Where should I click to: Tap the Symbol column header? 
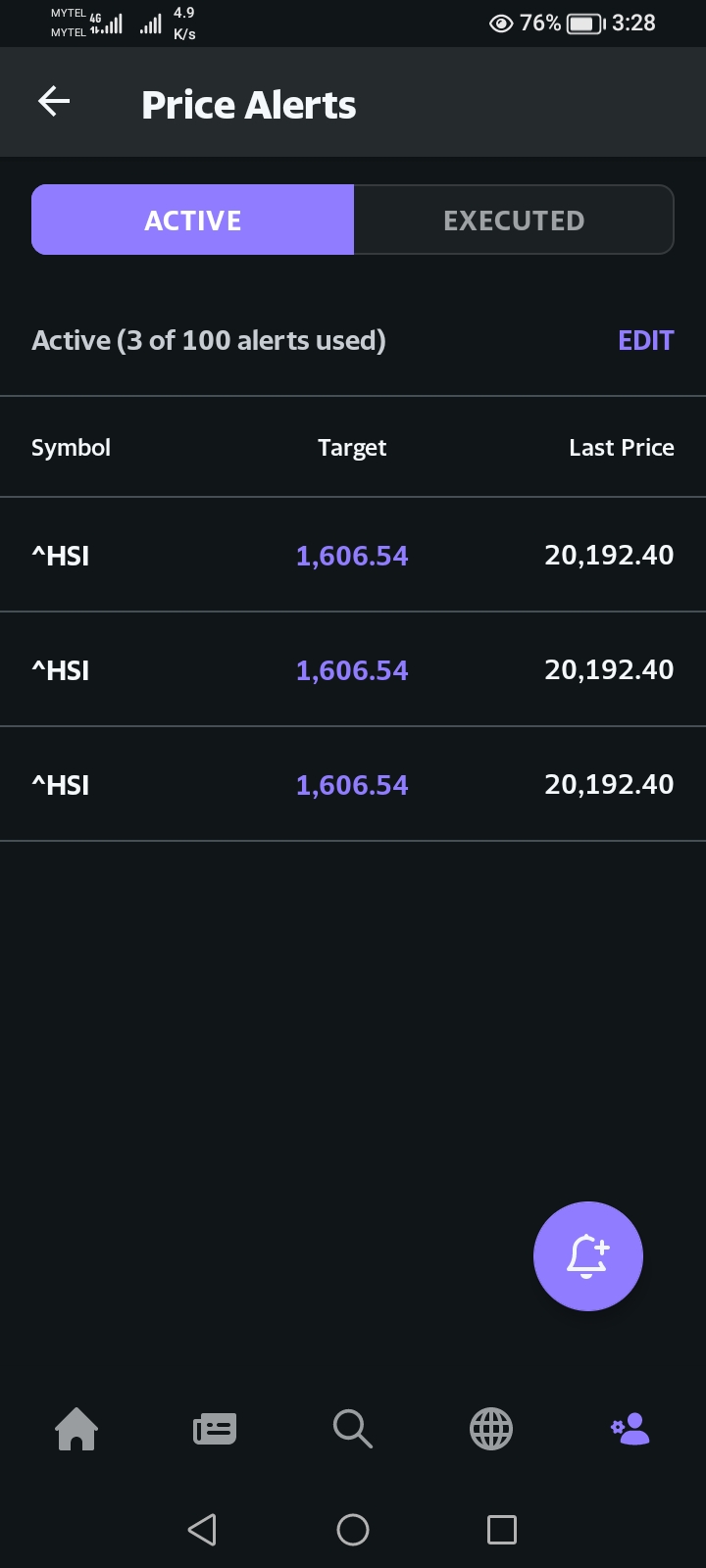pos(71,448)
